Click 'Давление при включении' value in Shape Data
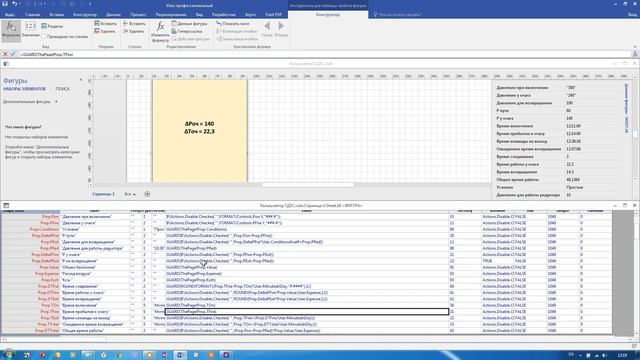640x360 pixels. (594, 87)
